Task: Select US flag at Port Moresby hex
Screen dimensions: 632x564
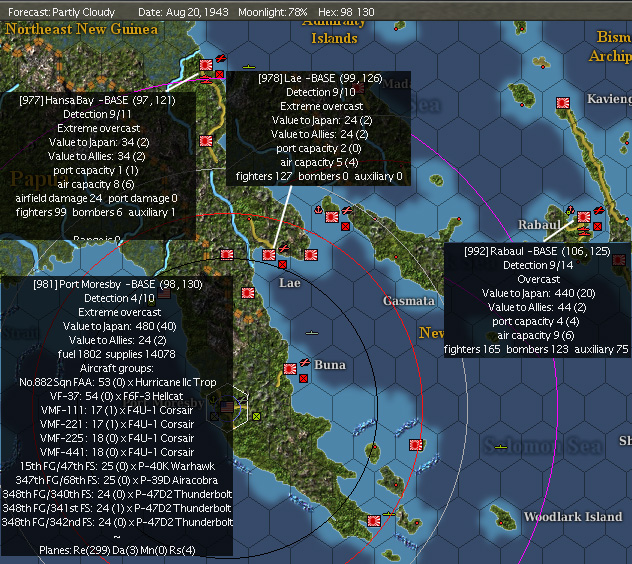Action: pyautogui.click(x=227, y=407)
